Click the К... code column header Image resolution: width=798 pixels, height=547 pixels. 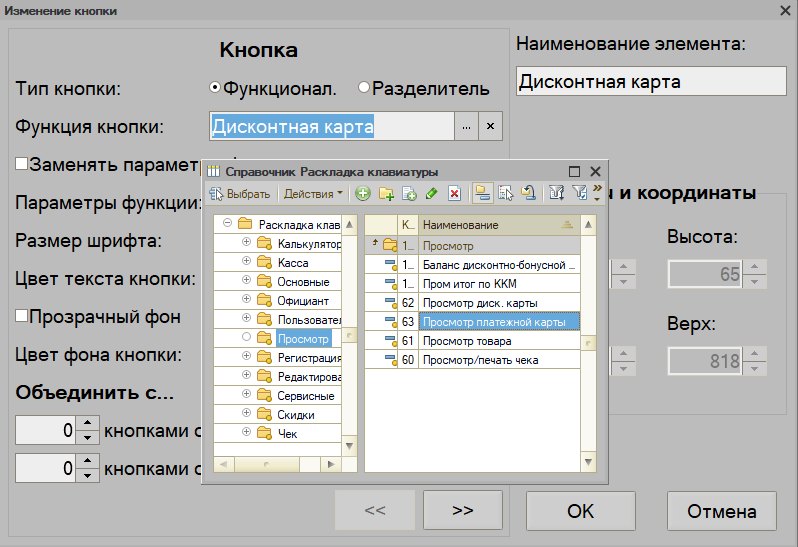(x=408, y=225)
